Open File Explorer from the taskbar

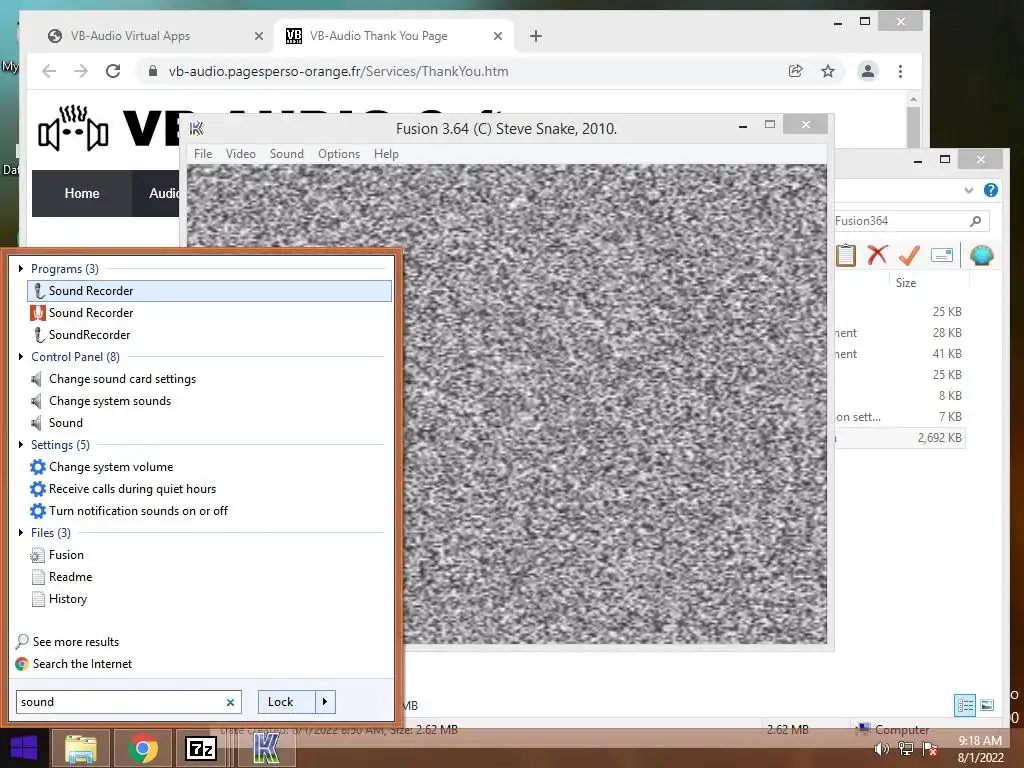[80, 748]
